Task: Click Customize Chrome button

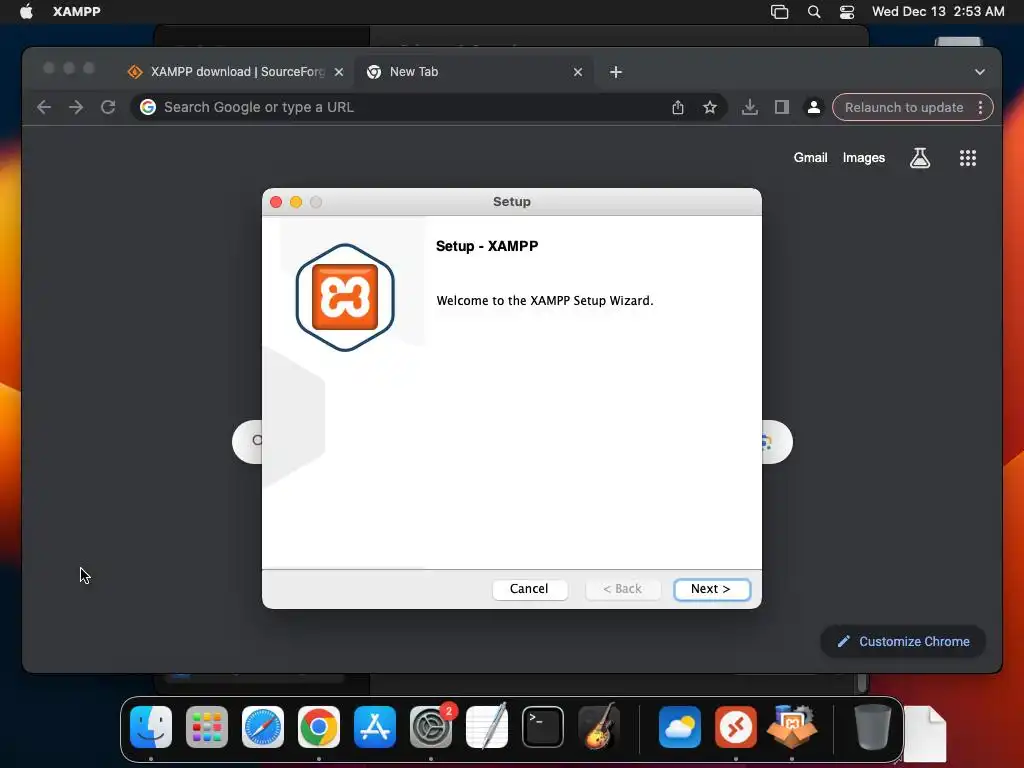Action: click(x=903, y=641)
